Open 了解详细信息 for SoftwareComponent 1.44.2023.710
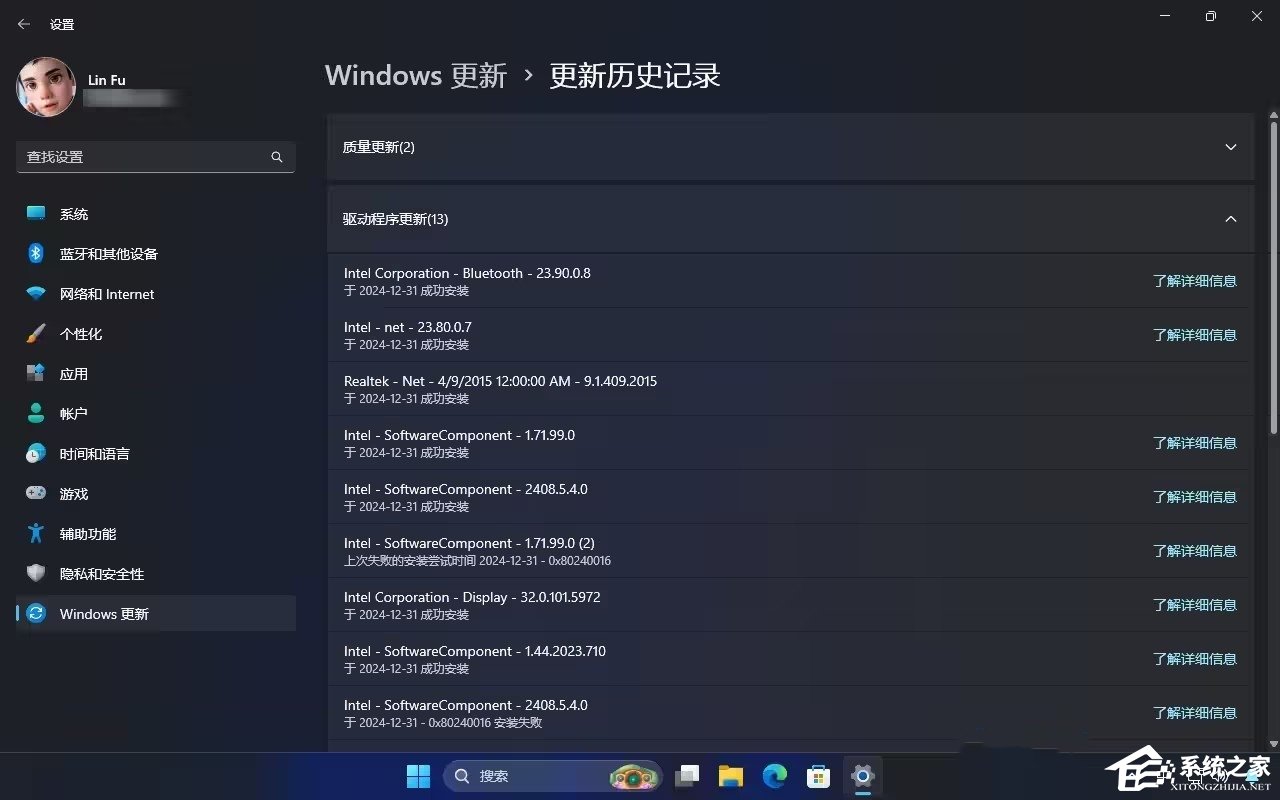This screenshot has width=1280, height=800. (x=1195, y=659)
